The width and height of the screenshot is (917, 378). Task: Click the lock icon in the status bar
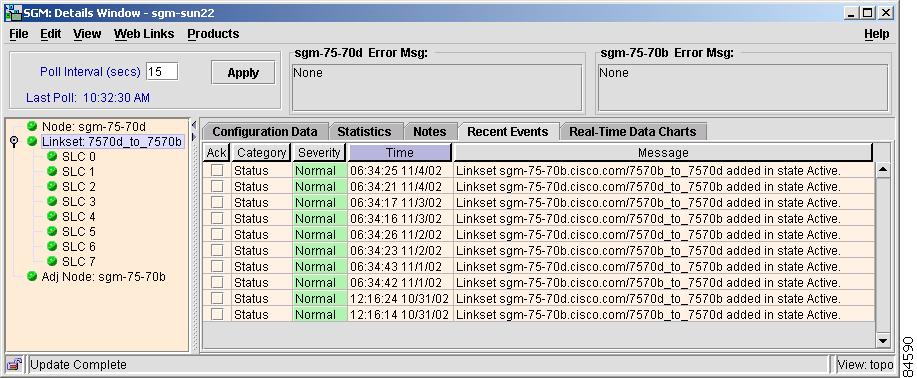click(15, 364)
